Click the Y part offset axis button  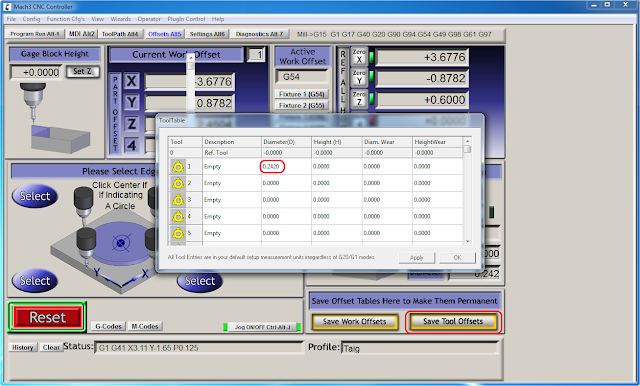click(131, 102)
